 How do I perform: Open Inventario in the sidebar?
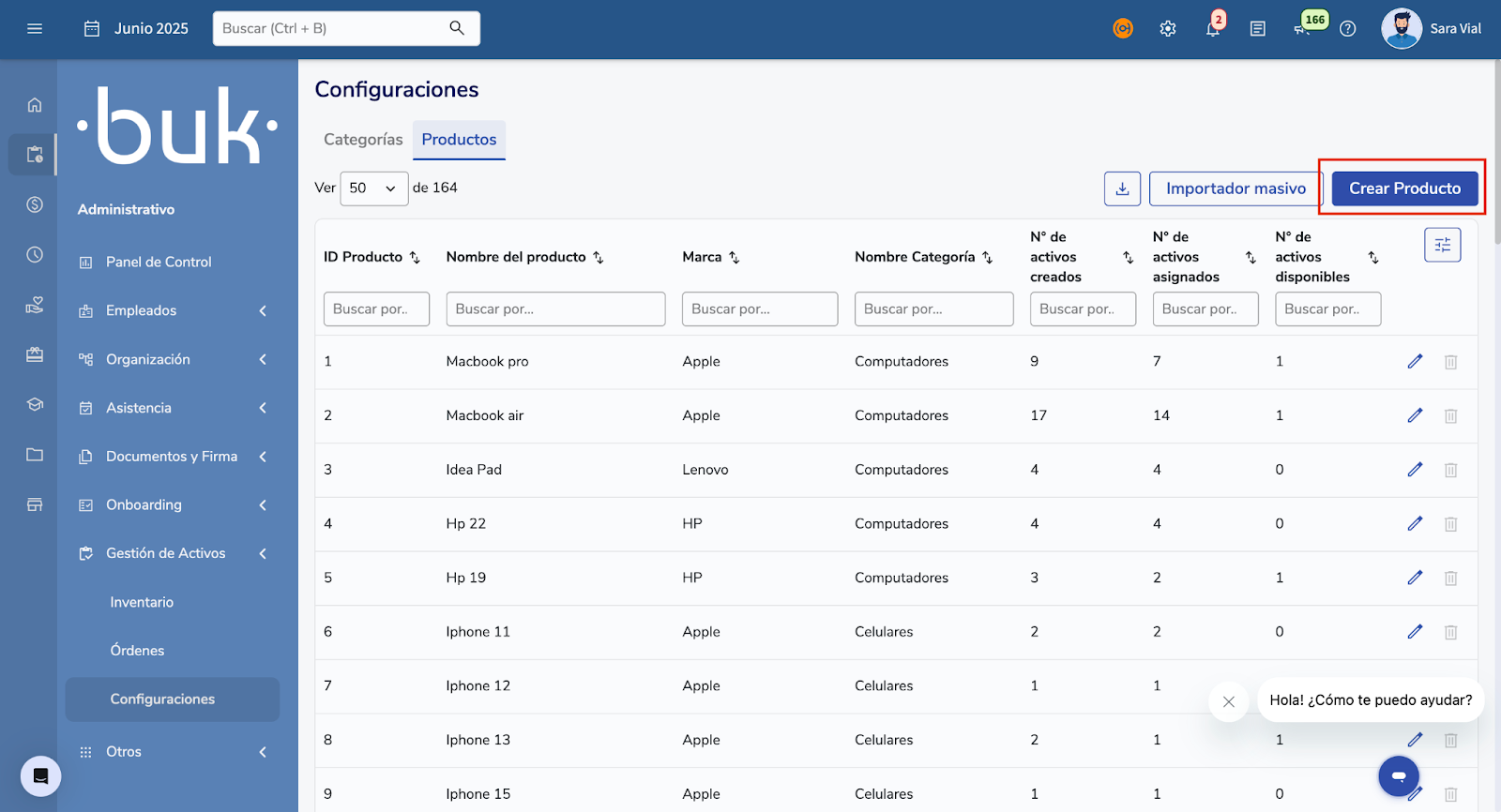142,602
